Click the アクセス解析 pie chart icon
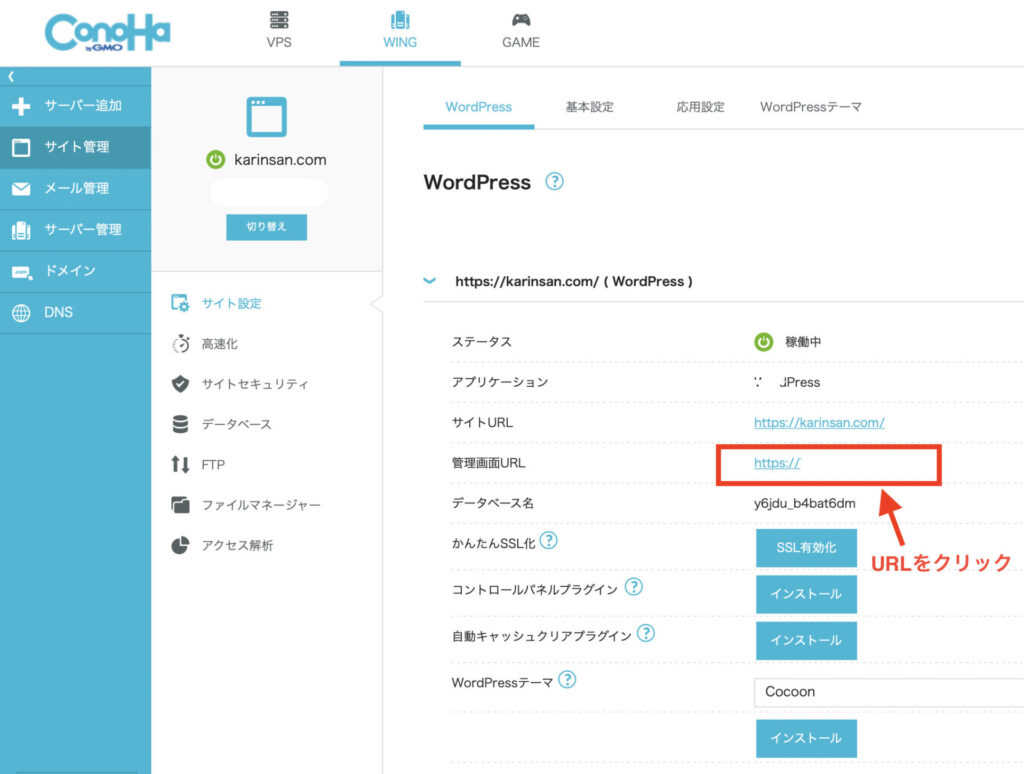The image size is (1024, 774). coord(180,545)
